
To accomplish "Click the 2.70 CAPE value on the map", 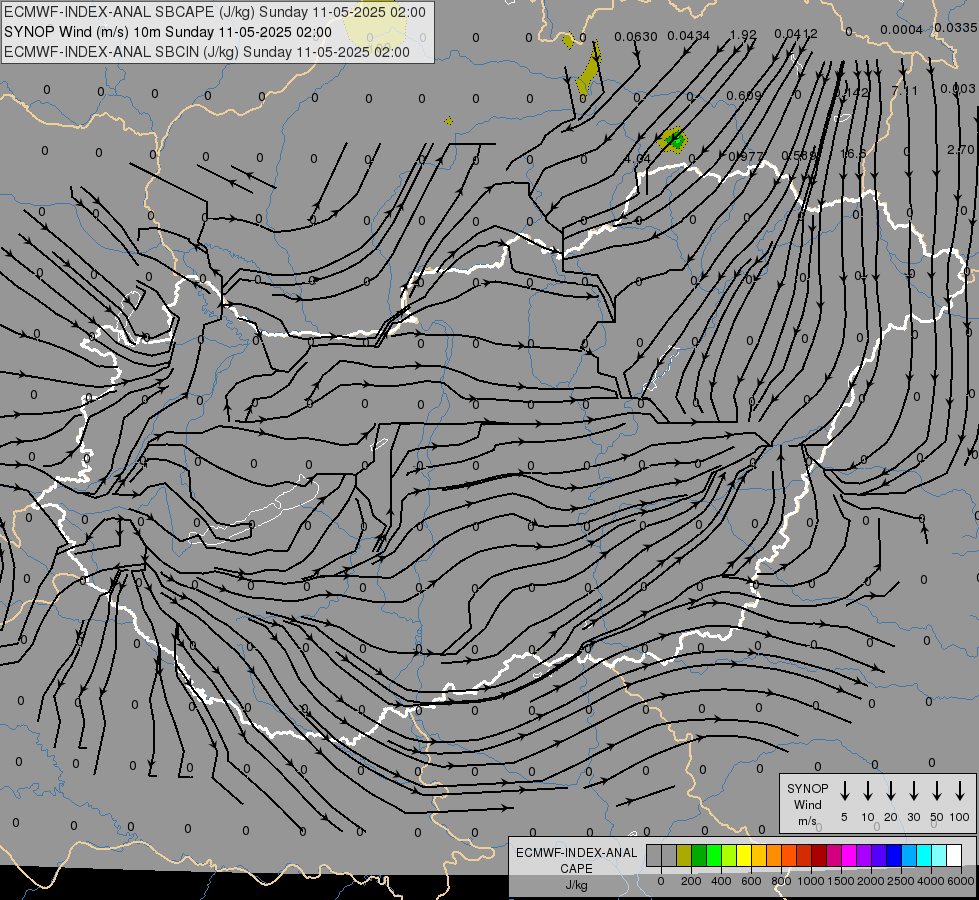I will point(960,150).
